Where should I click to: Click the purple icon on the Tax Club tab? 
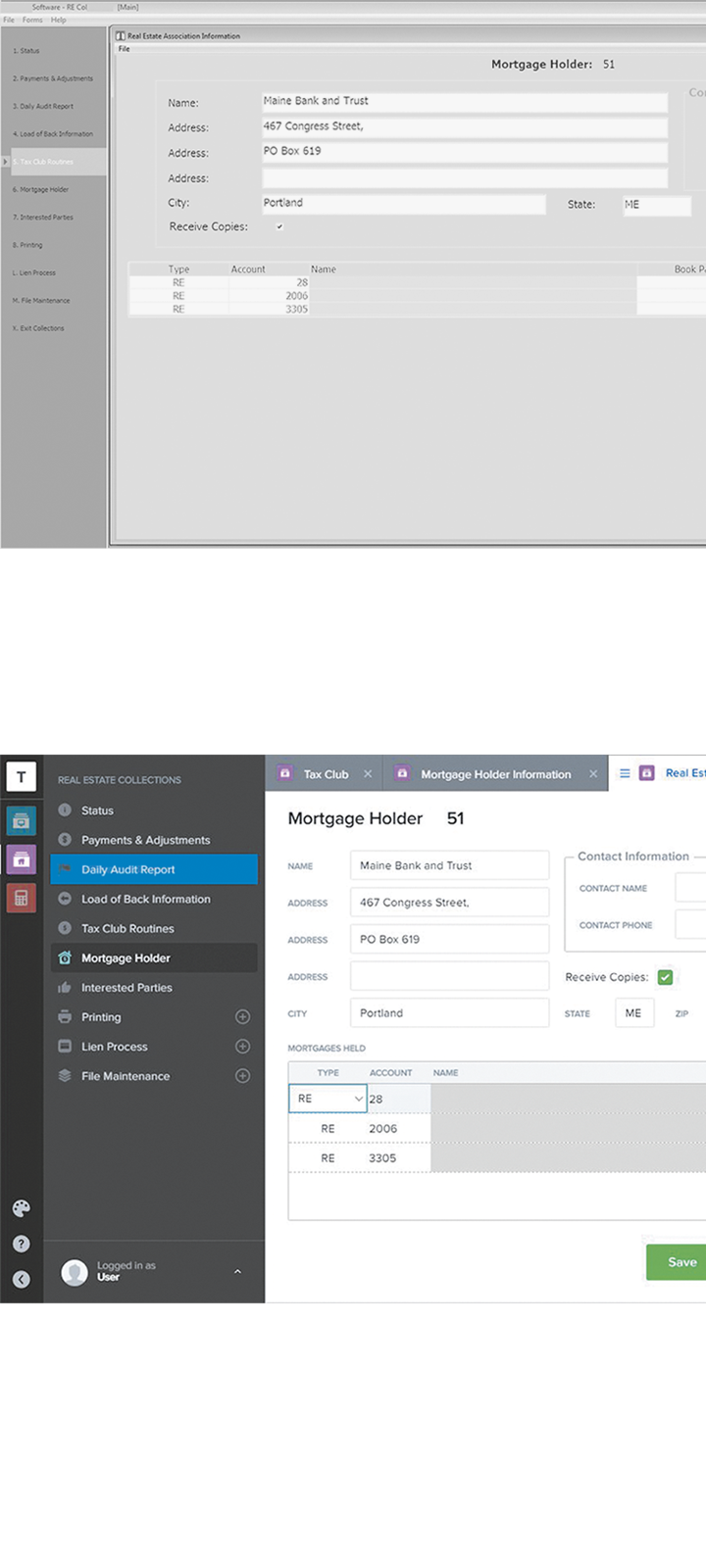285,773
